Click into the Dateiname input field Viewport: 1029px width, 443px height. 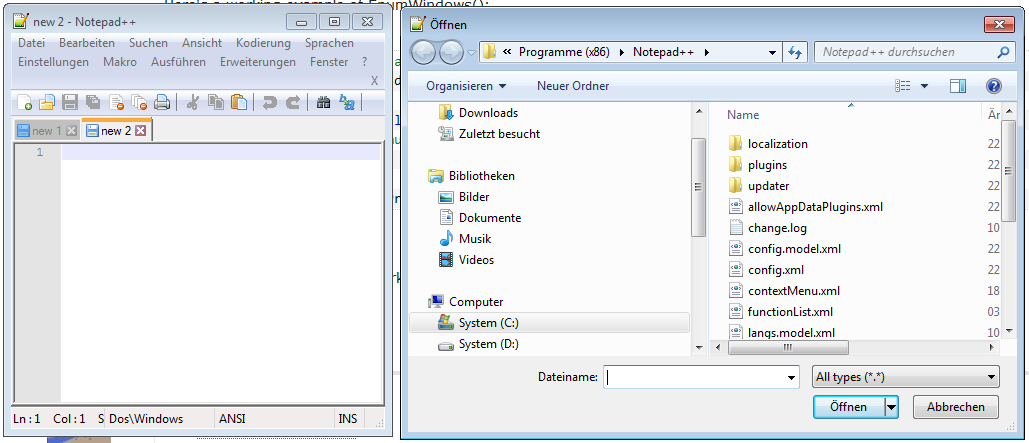pyautogui.click(x=694, y=377)
